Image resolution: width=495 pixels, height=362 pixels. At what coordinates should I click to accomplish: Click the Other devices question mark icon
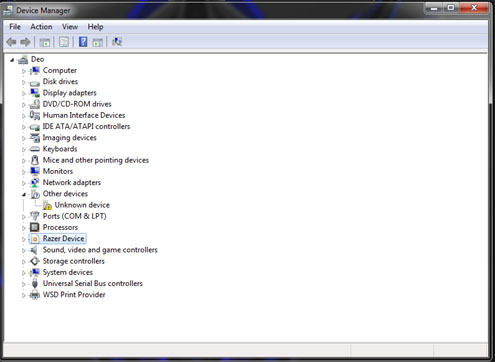click(35, 194)
